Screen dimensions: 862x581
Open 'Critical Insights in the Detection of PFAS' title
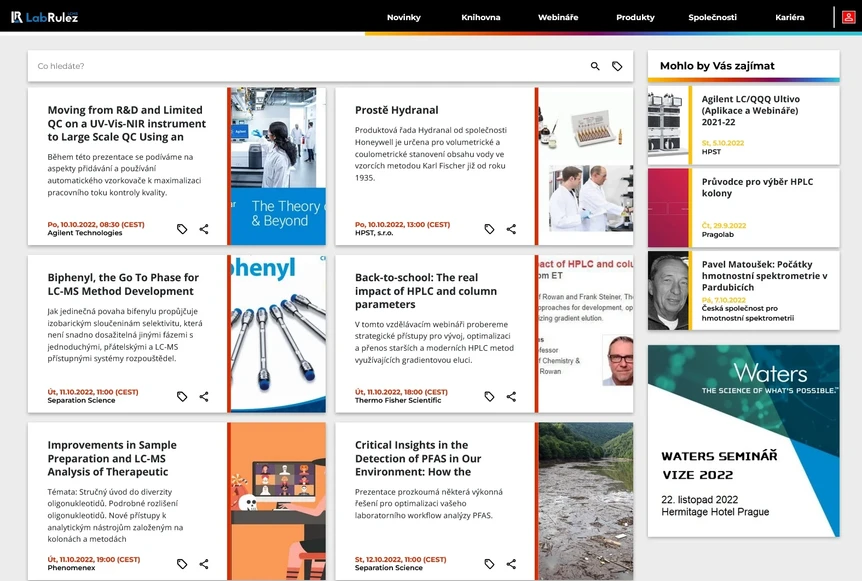418,458
